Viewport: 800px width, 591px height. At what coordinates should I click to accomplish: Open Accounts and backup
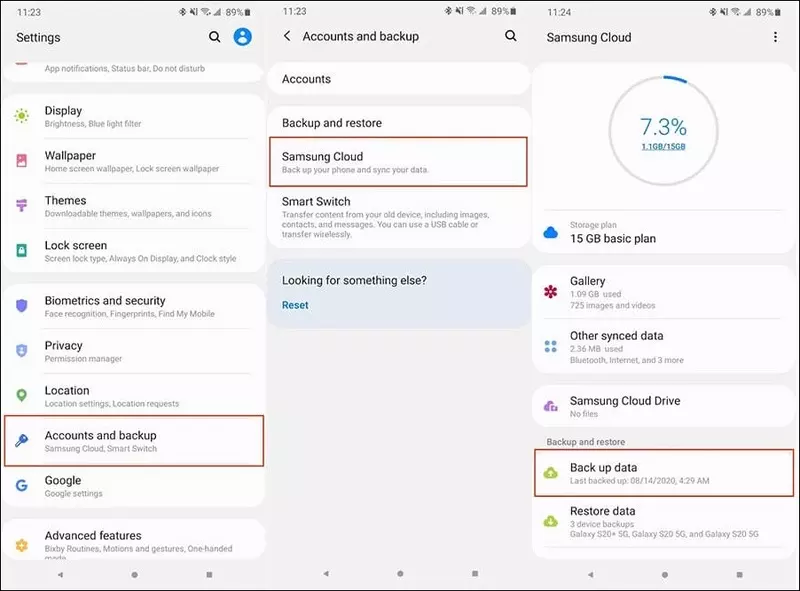[134, 441]
